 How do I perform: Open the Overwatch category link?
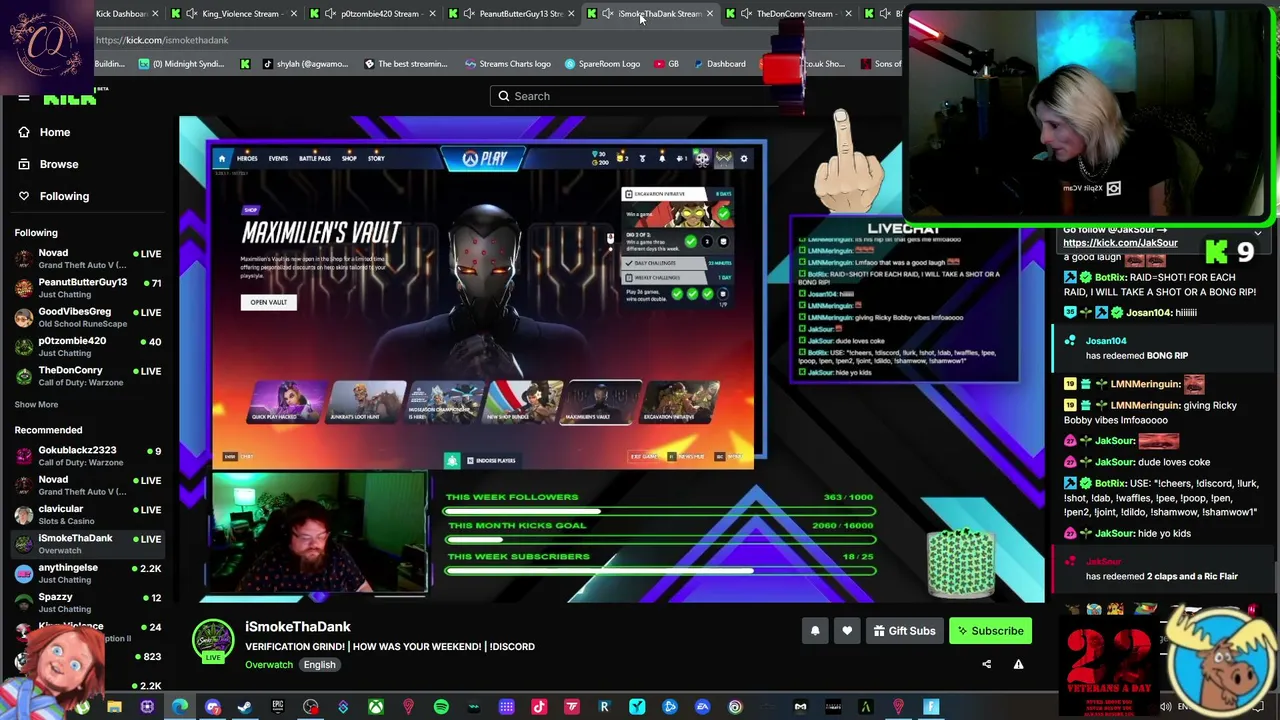[x=269, y=665]
